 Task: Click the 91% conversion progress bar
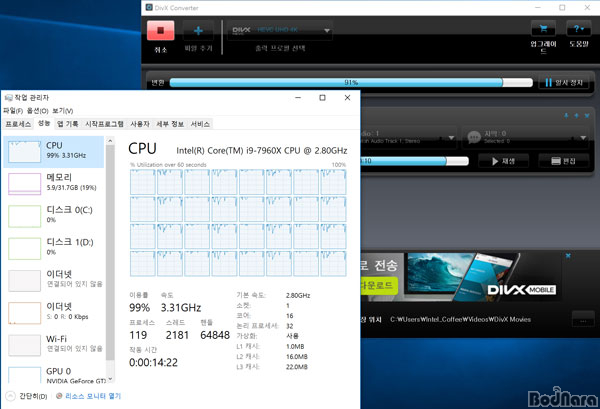[351, 82]
